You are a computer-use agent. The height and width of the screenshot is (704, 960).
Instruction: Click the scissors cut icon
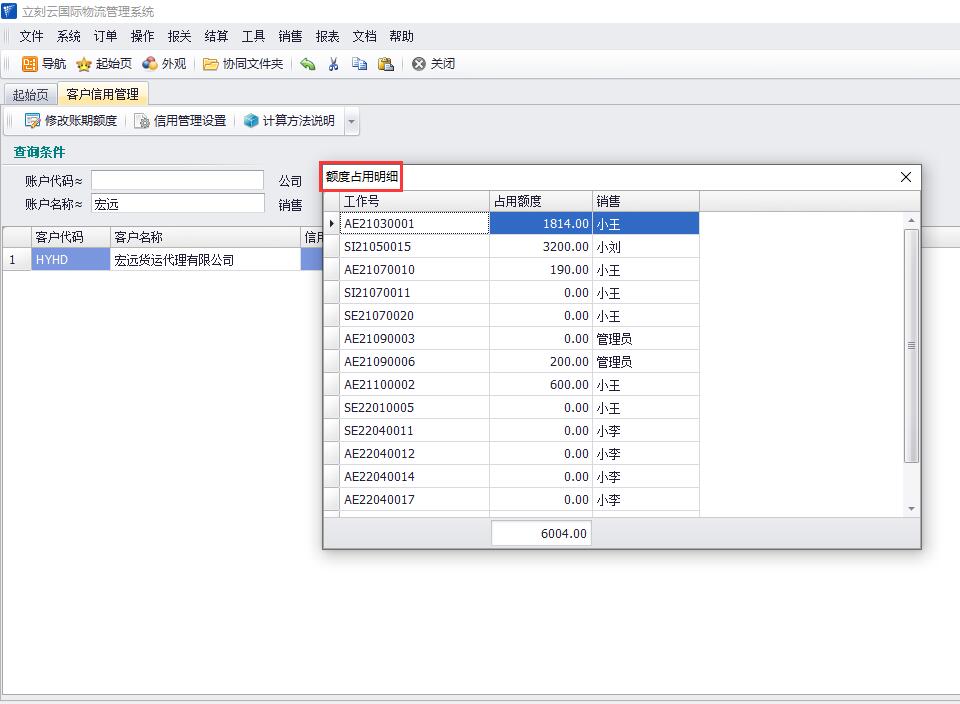[x=334, y=64]
